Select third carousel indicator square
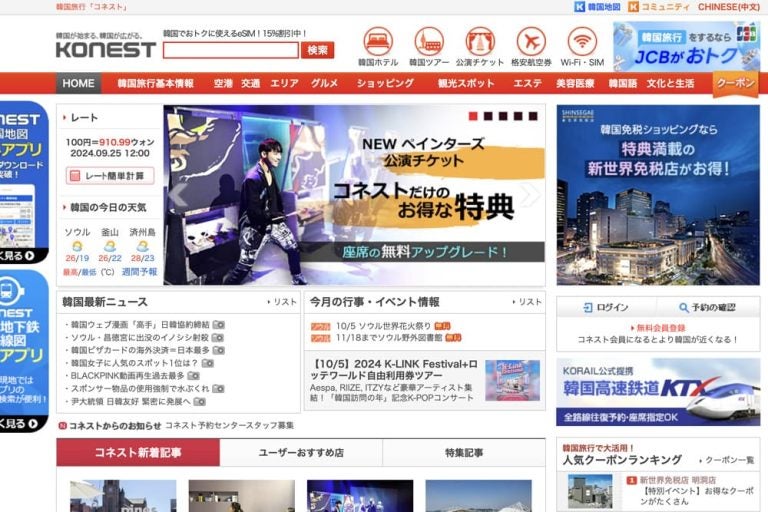Viewport: 768px width, 512px height. click(503, 116)
